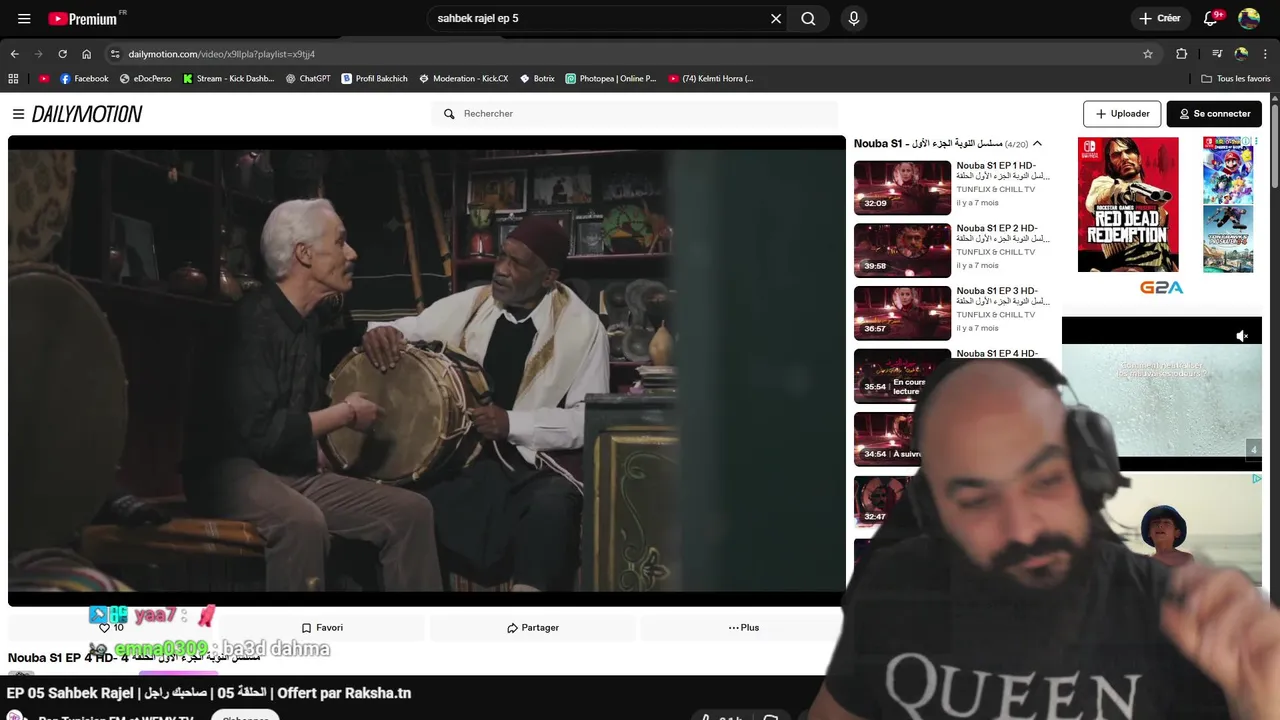Click the Dailymotion search magnifier icon
The image size is (1280, 720).
tap(449, 114)
